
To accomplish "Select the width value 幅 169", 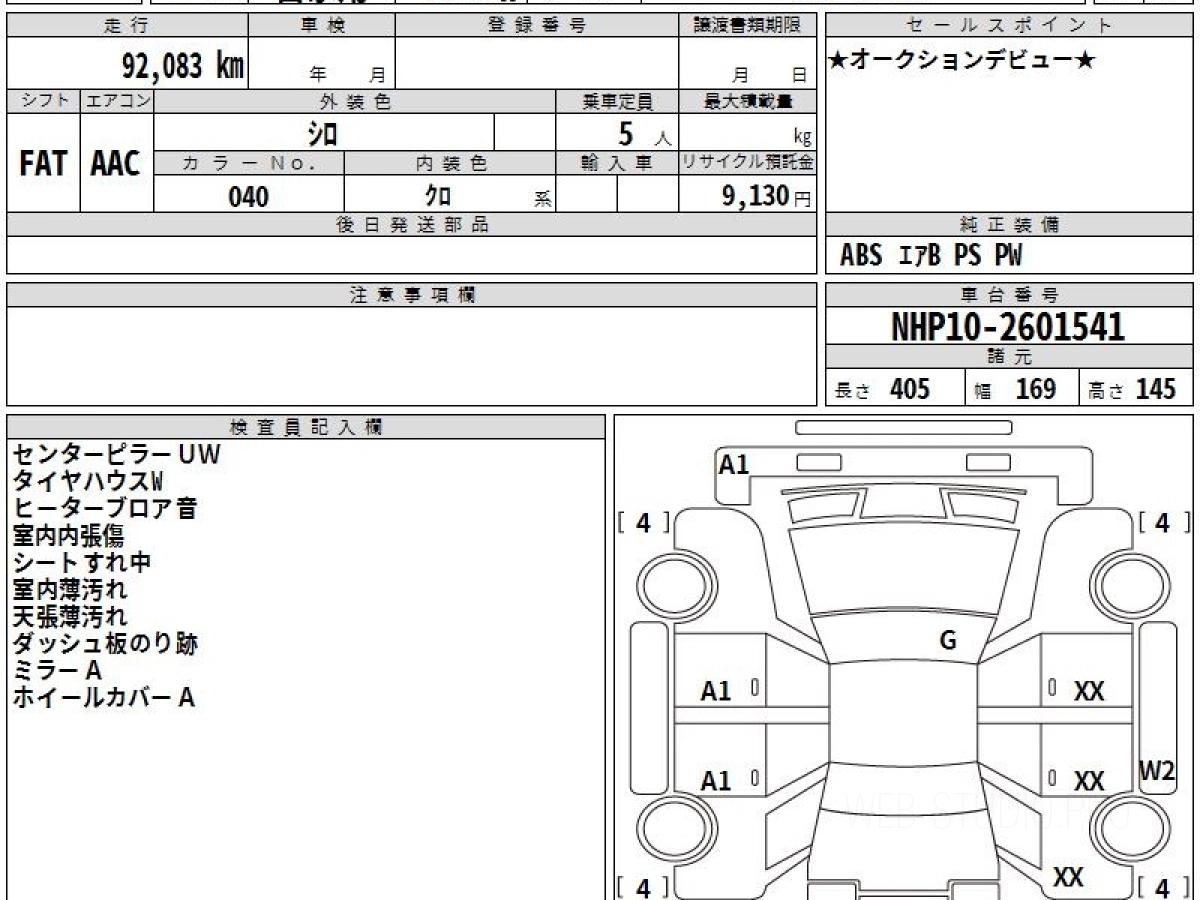I will 1015,390.
